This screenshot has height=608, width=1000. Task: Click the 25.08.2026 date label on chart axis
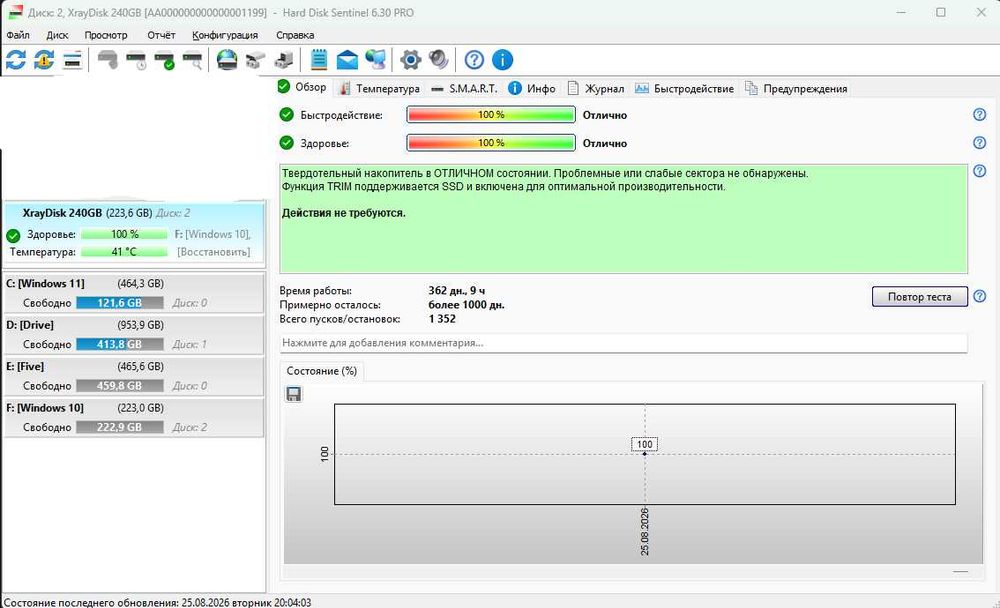(x=645, y=531)
